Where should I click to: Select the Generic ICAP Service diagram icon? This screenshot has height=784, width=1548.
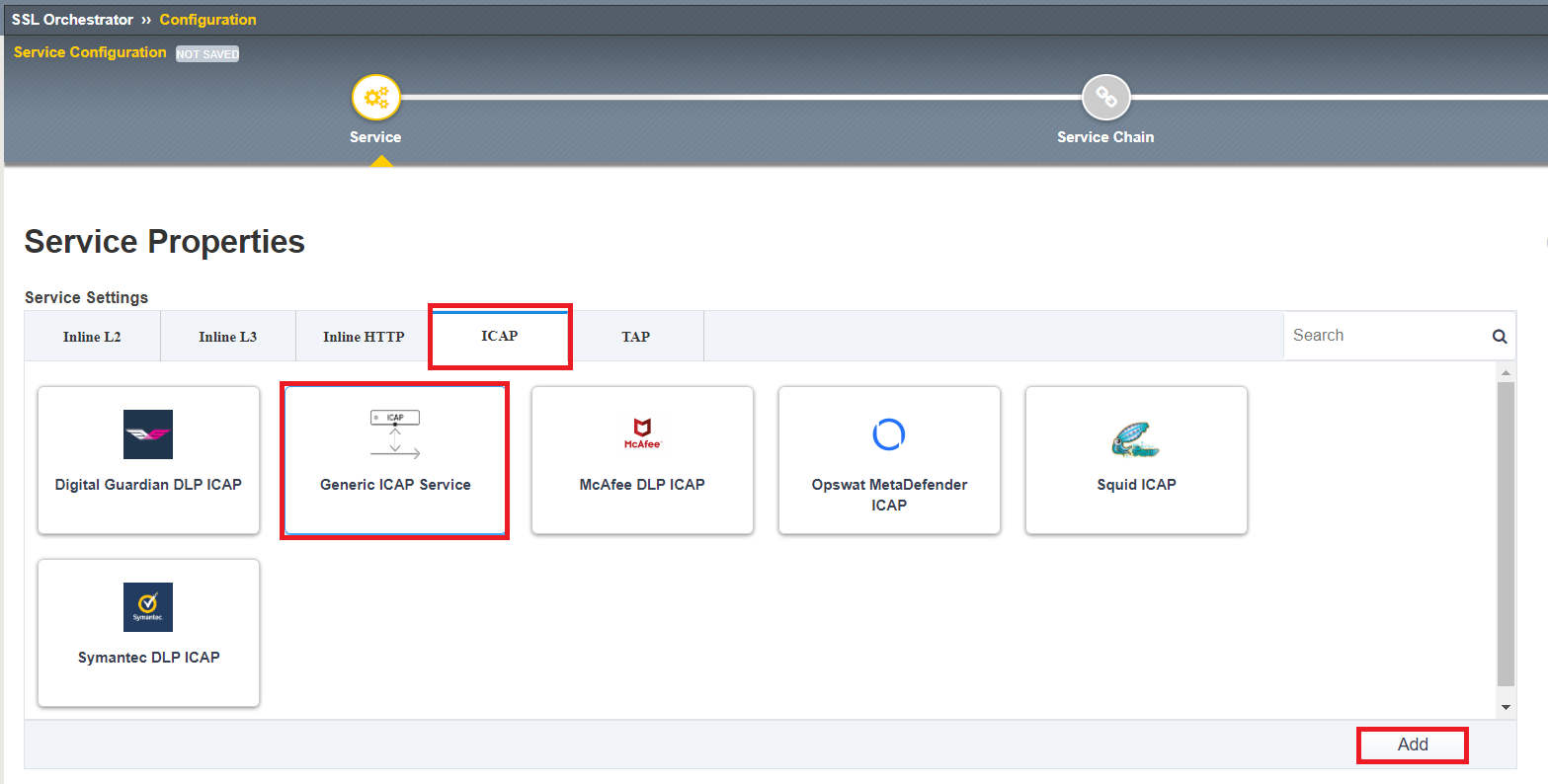[x=395, y=434]
